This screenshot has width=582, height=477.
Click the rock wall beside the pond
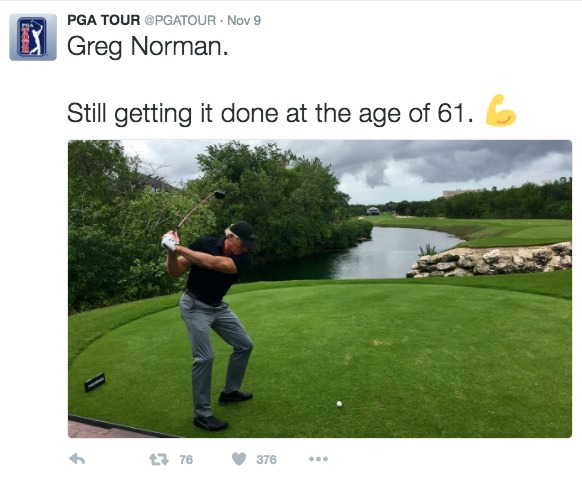[x=490, y=260]
